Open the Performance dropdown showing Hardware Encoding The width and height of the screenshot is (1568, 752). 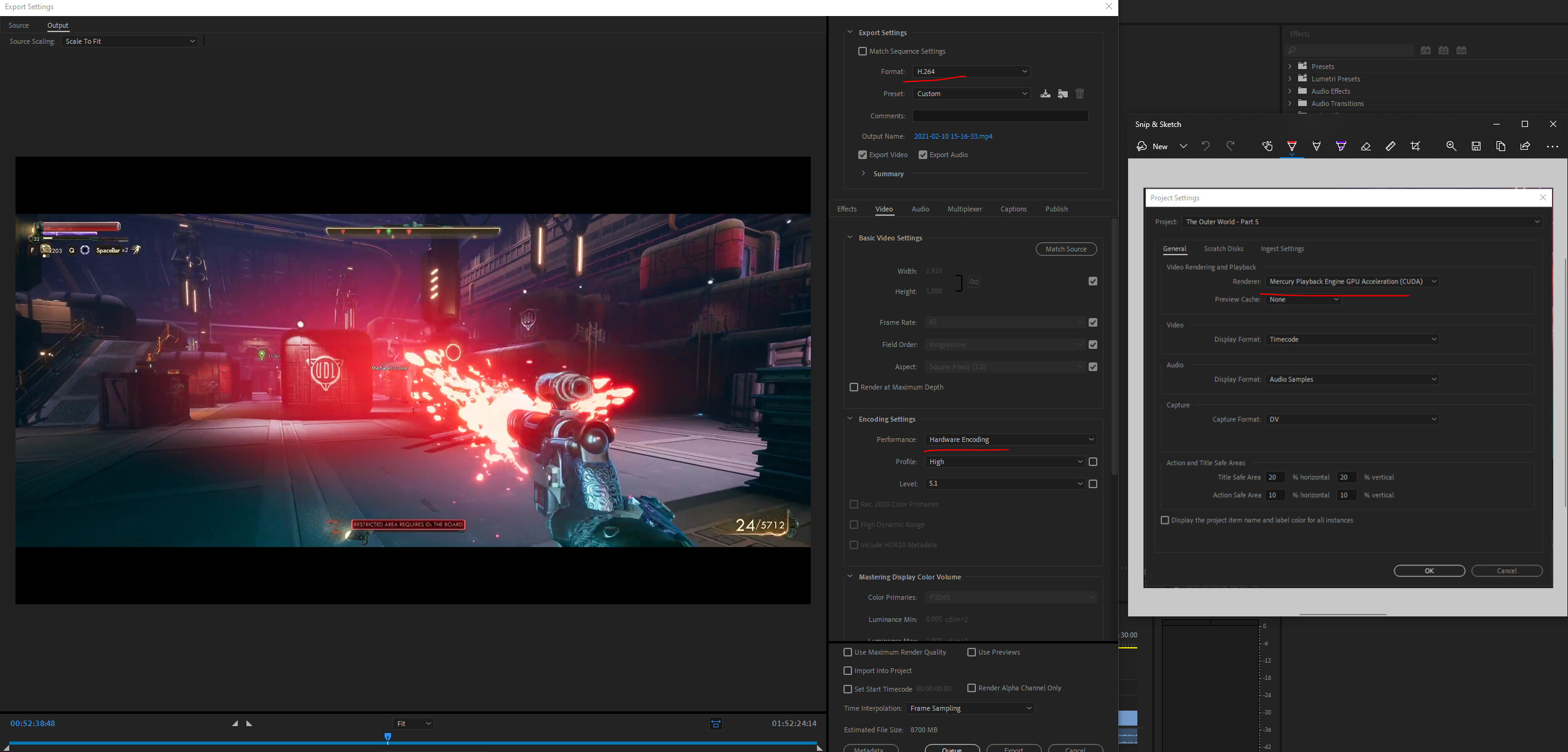1011,439
